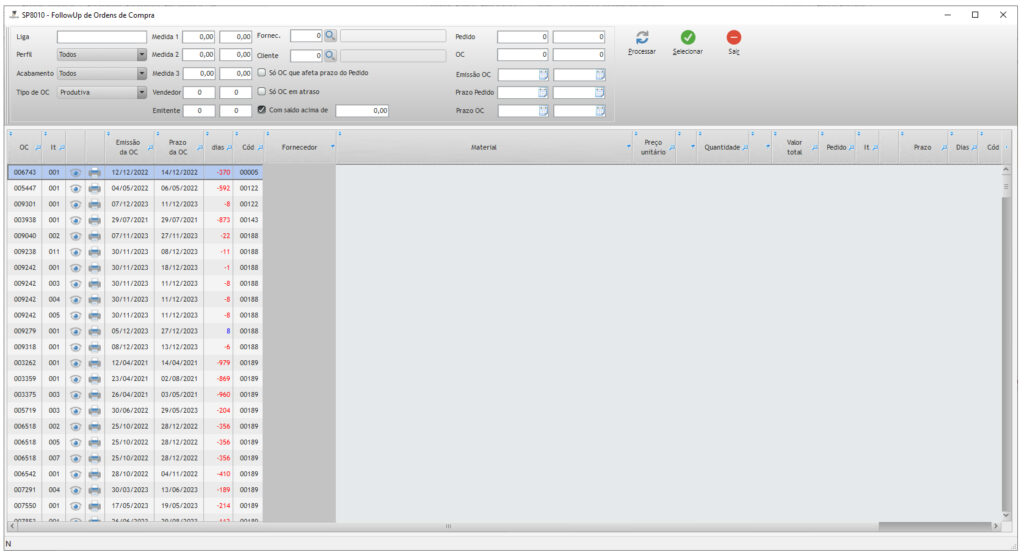The width and height of the screenshot is (1024, 555).
Task: Open the Acabamento dropdown list
Action: click(x=141, y=73)
